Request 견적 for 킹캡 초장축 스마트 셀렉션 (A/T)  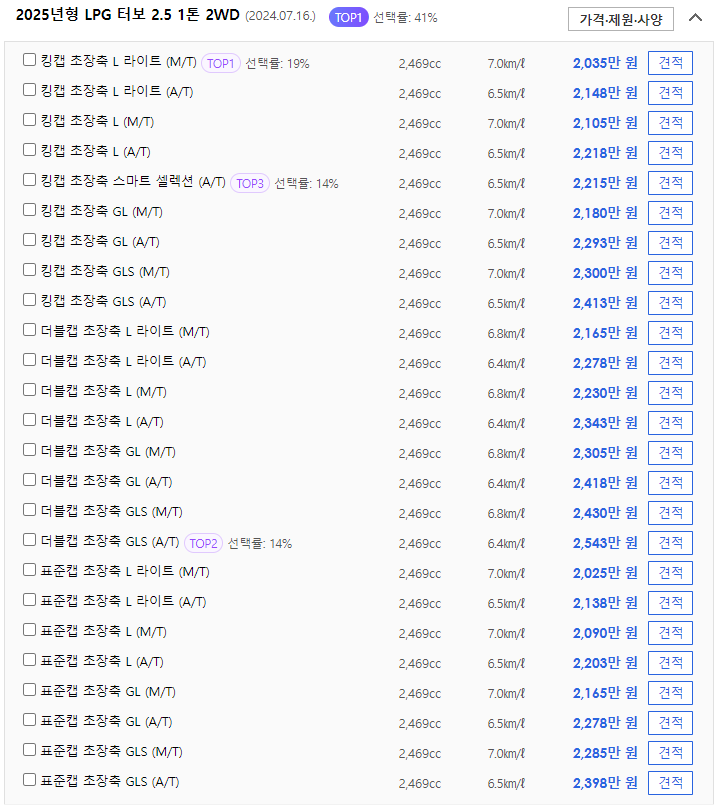[x=670, y=183]
